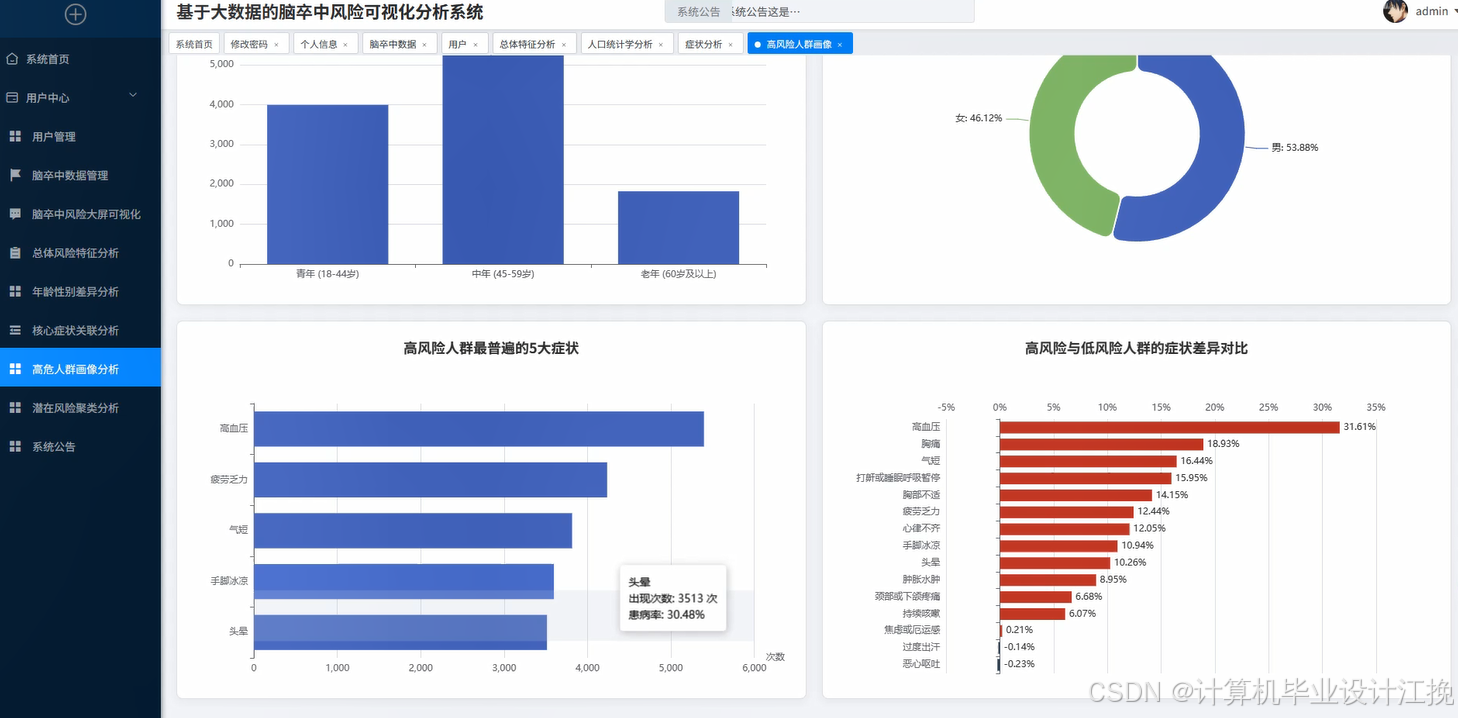Click the red 肿胀水肿 8.95% bar
The height and width of the screenshot is (718, 1458).
[x=1047, y=580]
